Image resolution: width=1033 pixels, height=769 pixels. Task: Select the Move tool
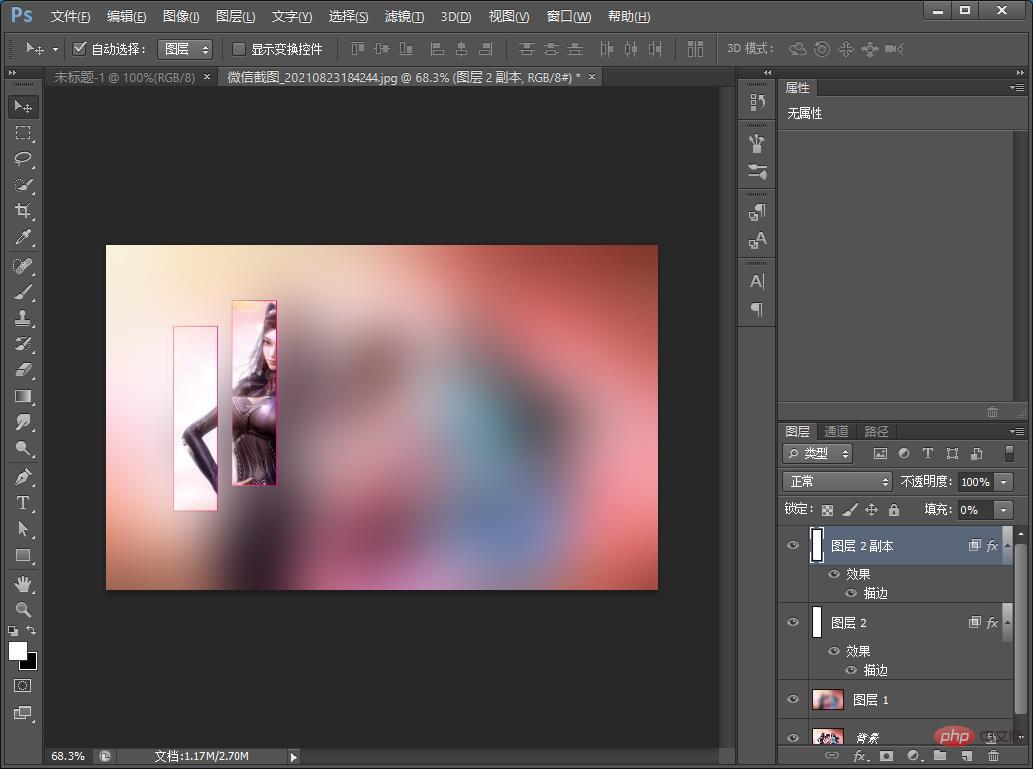click(23, 106)
